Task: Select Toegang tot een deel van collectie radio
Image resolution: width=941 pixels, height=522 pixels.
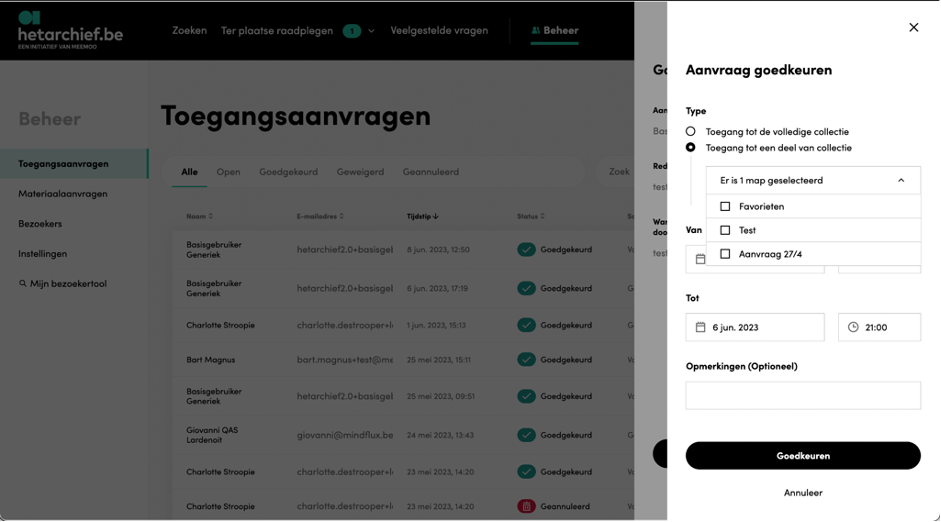Action: [x=691, y=148]
